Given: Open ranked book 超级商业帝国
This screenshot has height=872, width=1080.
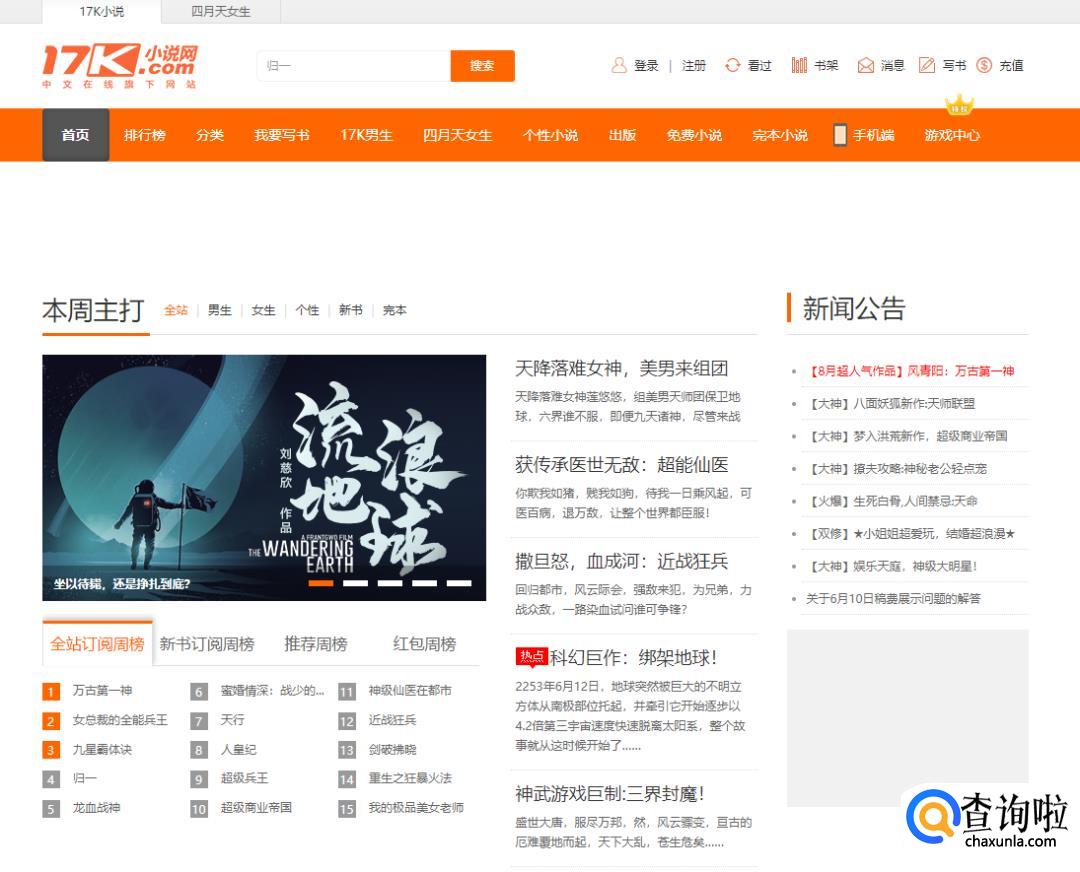Looking at the screenshot, I should pyautogui.click(x=256, y=807).
